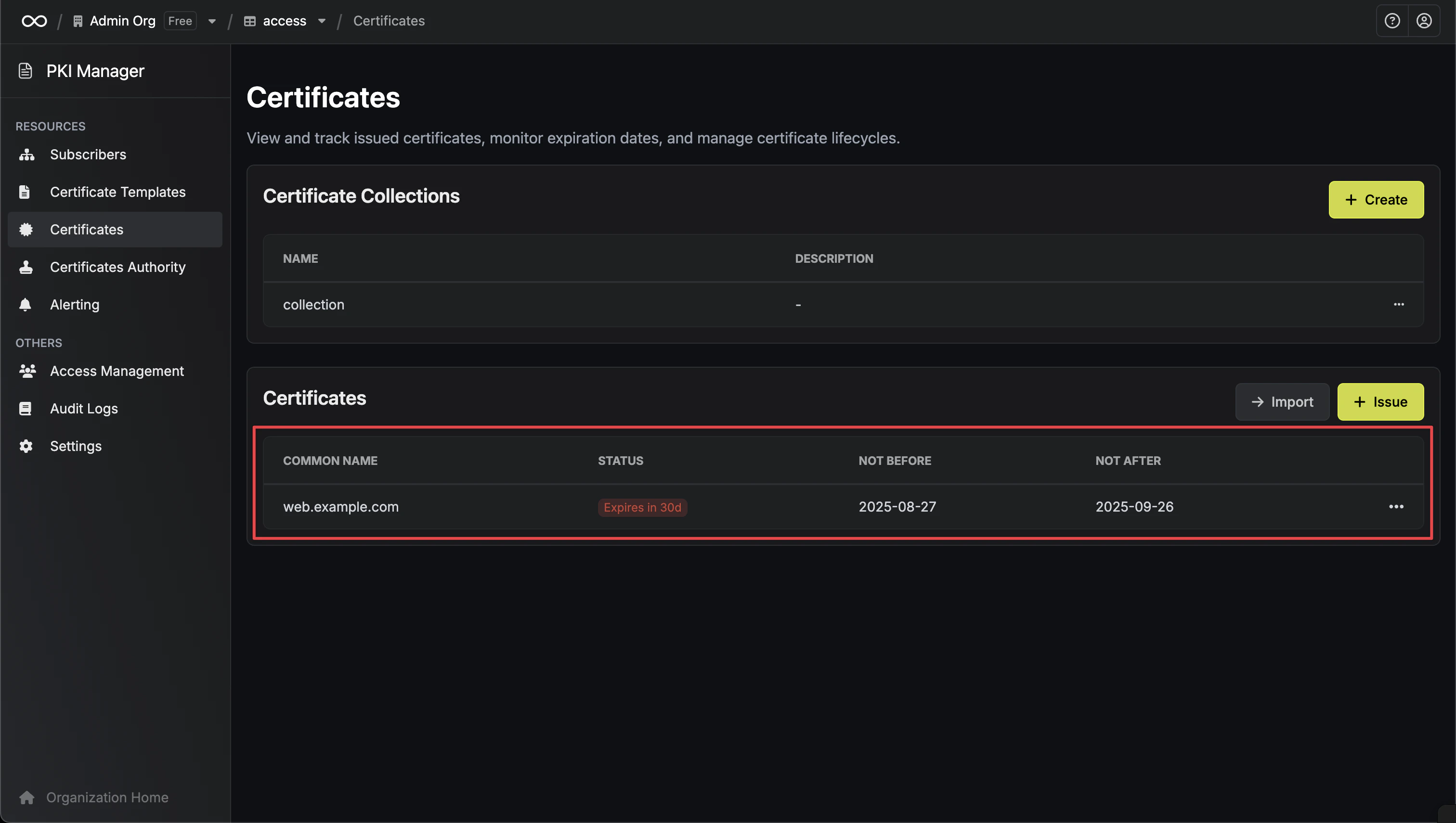Screen dimensions: 1456x823
Task: Go to Certificates Authority
Action: (115, 267)
